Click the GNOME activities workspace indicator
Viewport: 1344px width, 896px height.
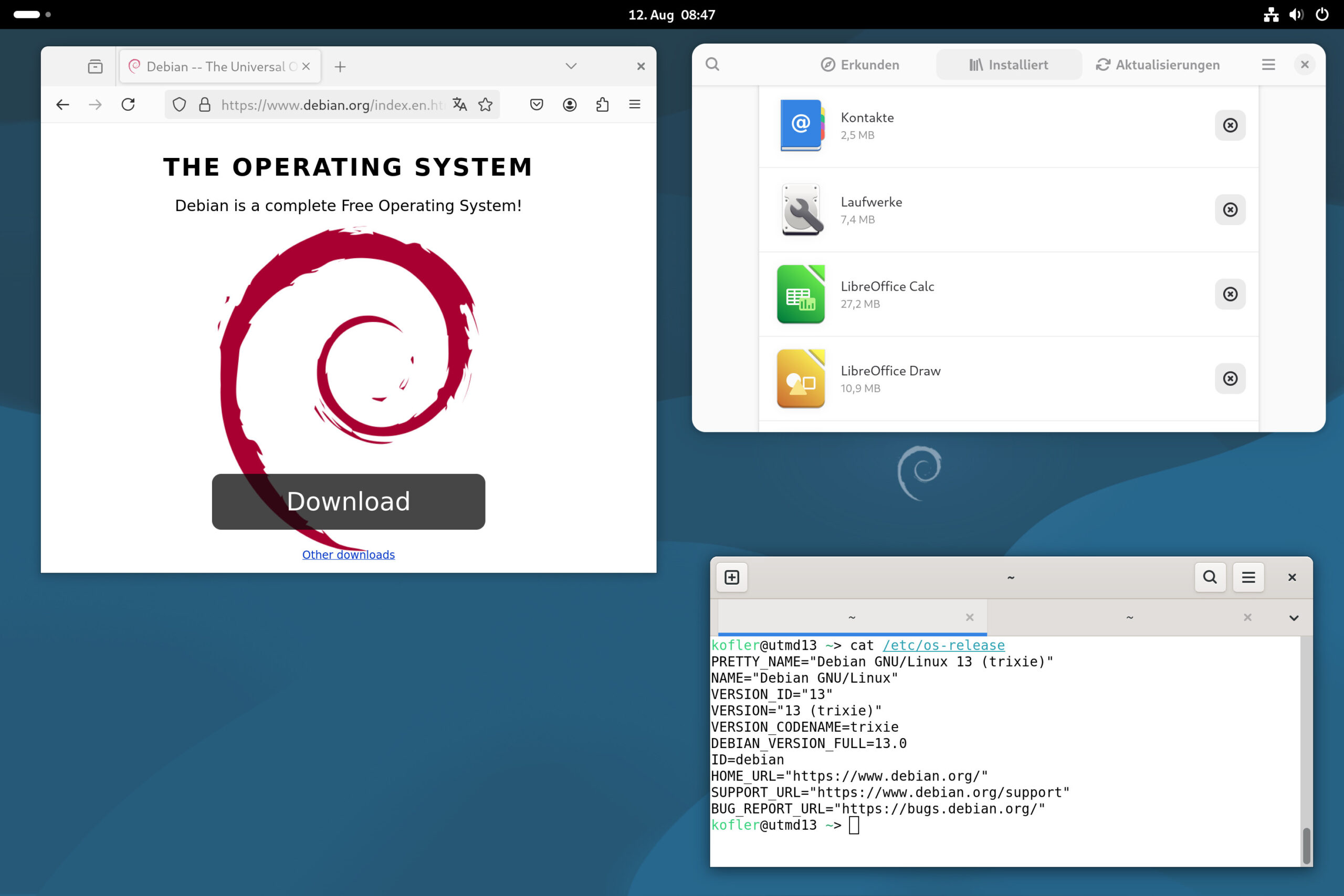[x=33, y=15]
